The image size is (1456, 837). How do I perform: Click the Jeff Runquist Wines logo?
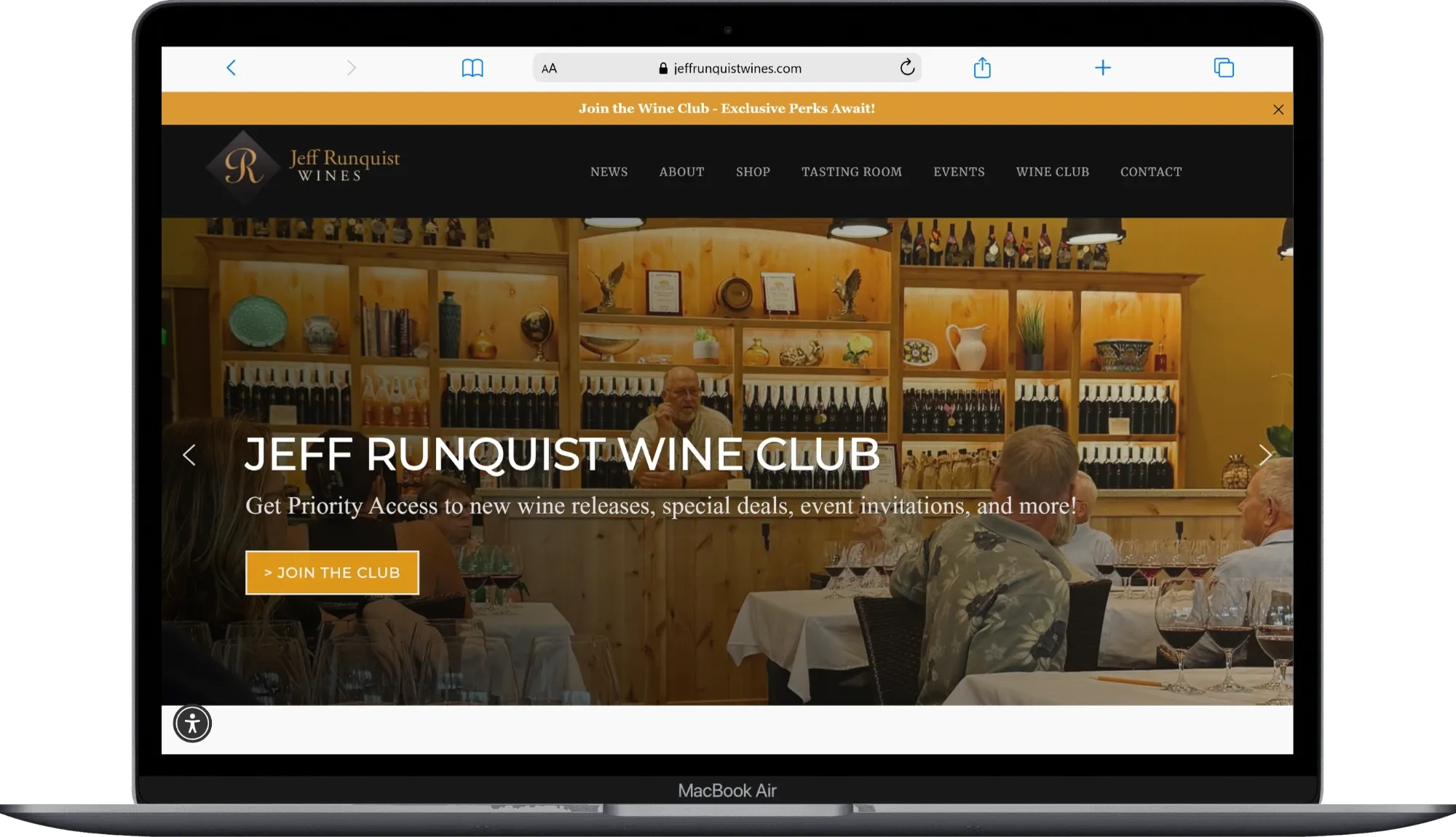pos(303,166)
